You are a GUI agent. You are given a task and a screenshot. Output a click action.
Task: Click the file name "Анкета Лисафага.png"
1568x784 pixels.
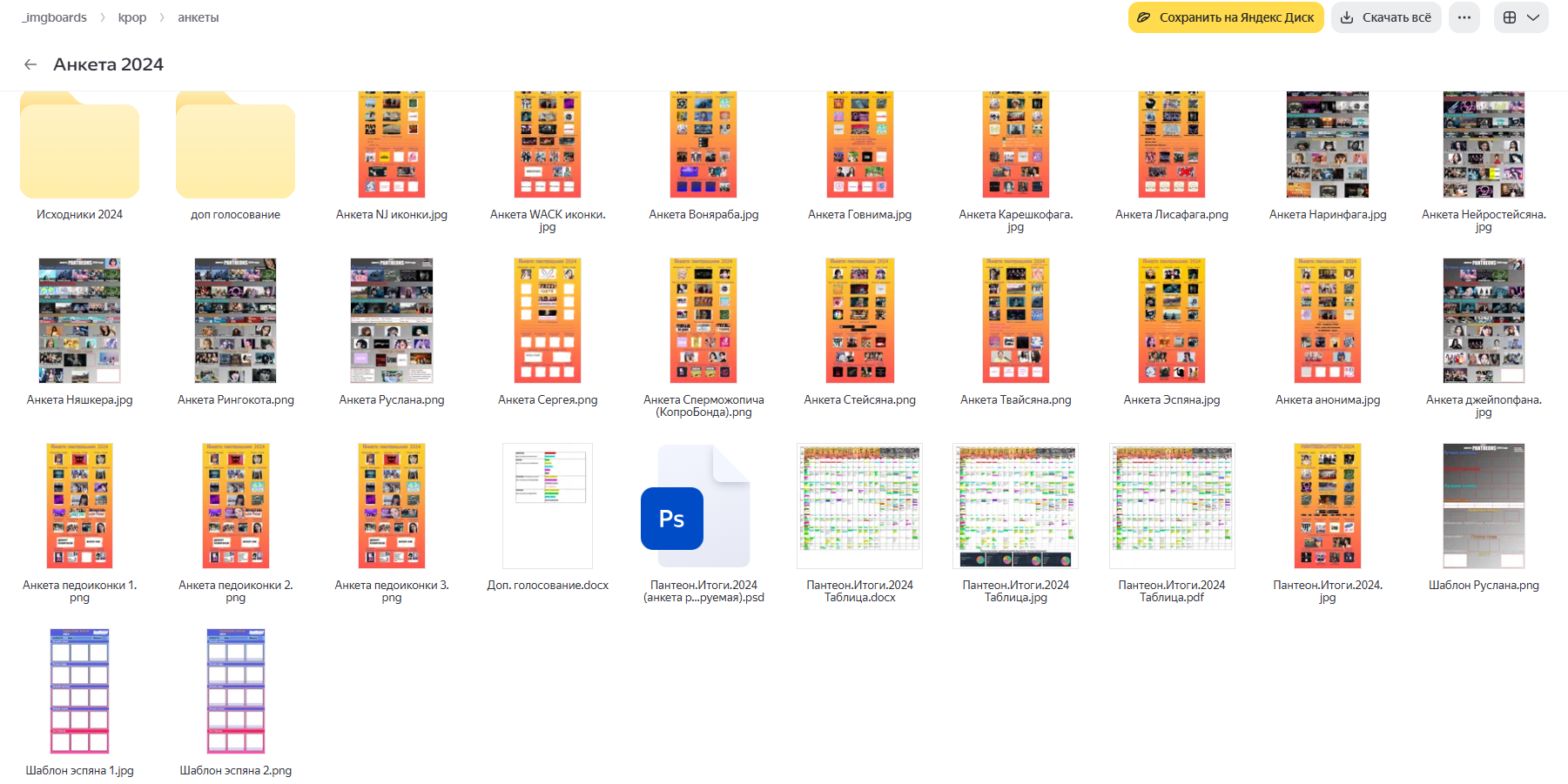[1172, 215]
